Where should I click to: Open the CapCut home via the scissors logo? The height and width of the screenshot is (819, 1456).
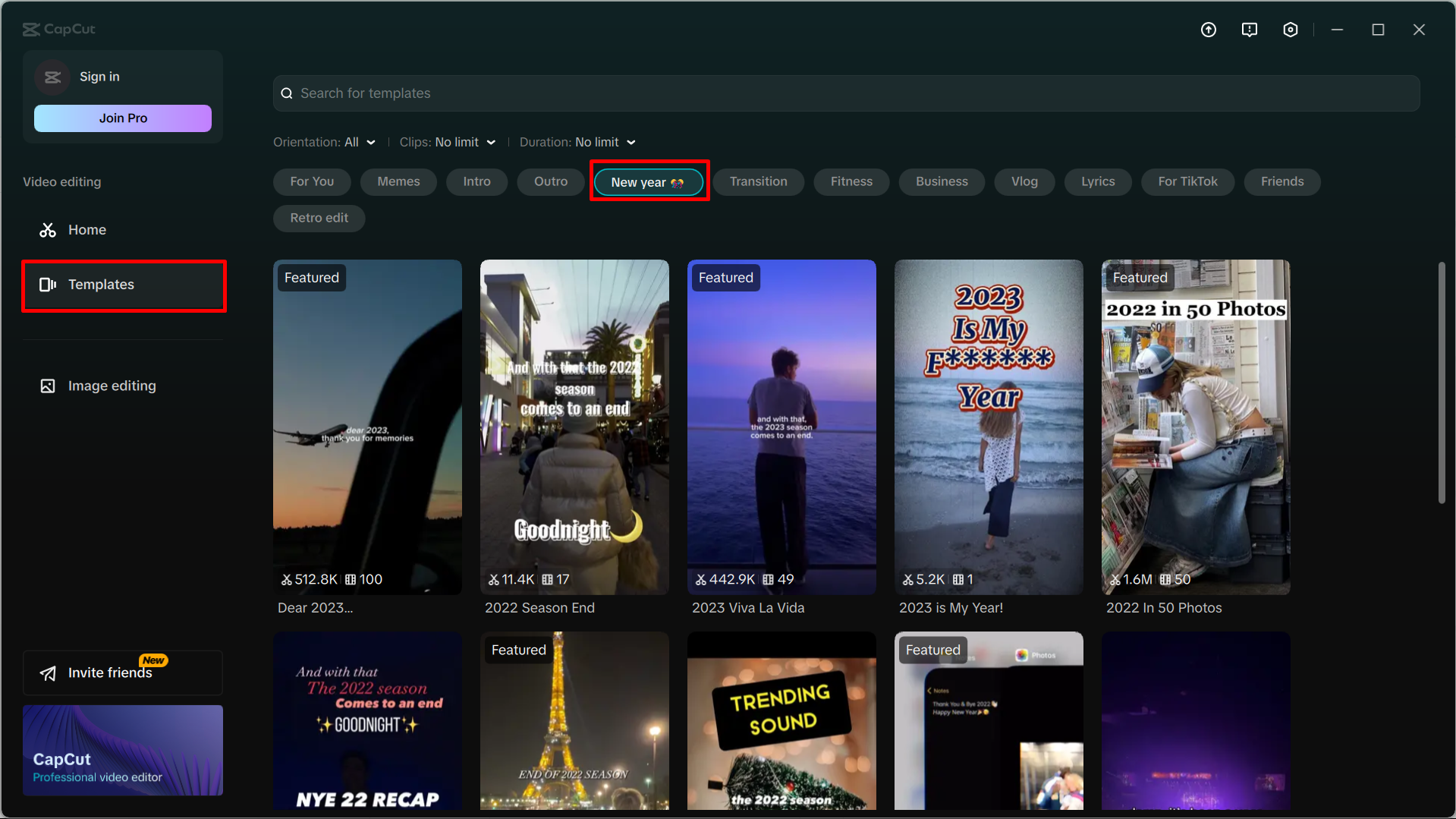31,29
